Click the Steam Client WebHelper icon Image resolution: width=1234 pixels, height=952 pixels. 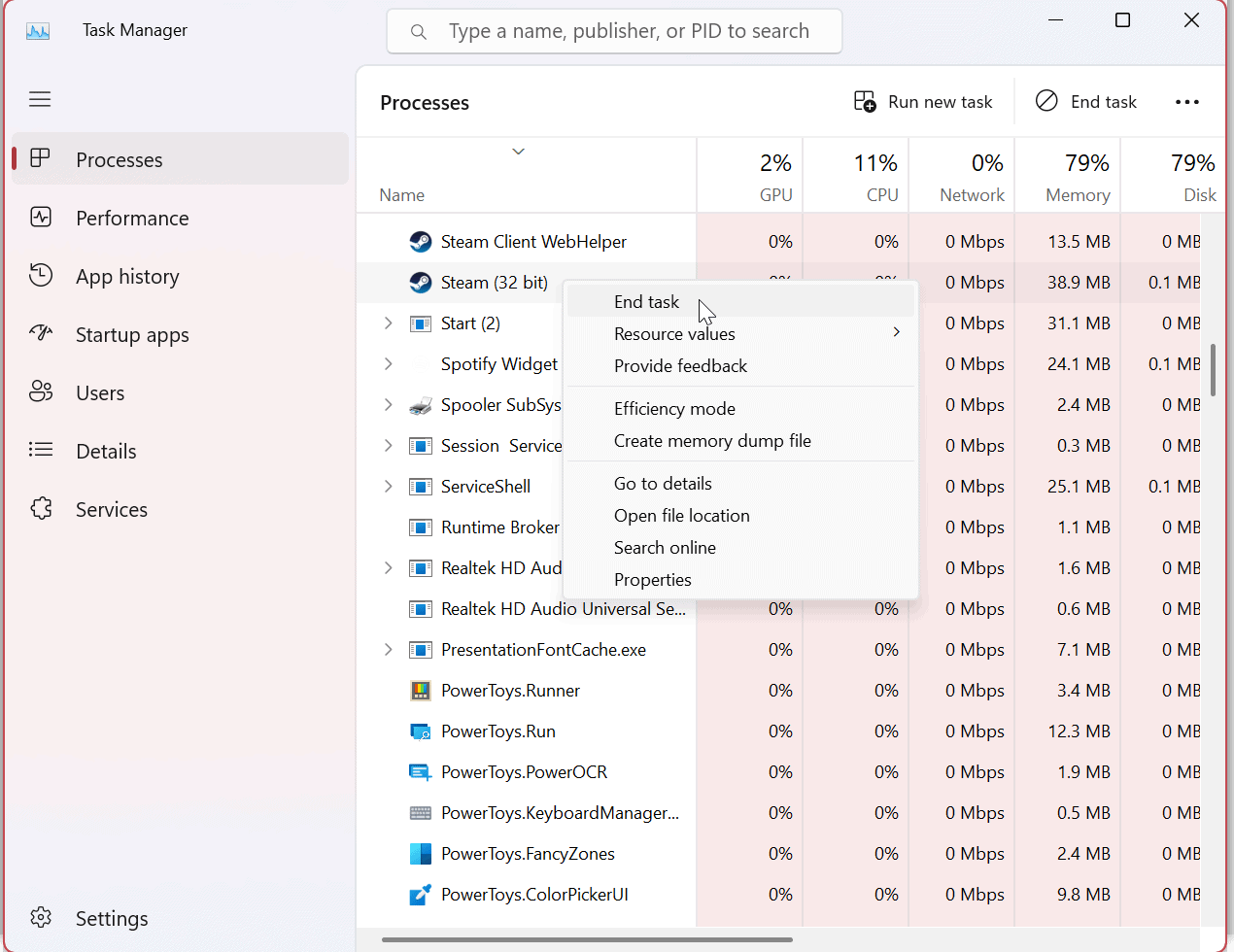[420, 241]
